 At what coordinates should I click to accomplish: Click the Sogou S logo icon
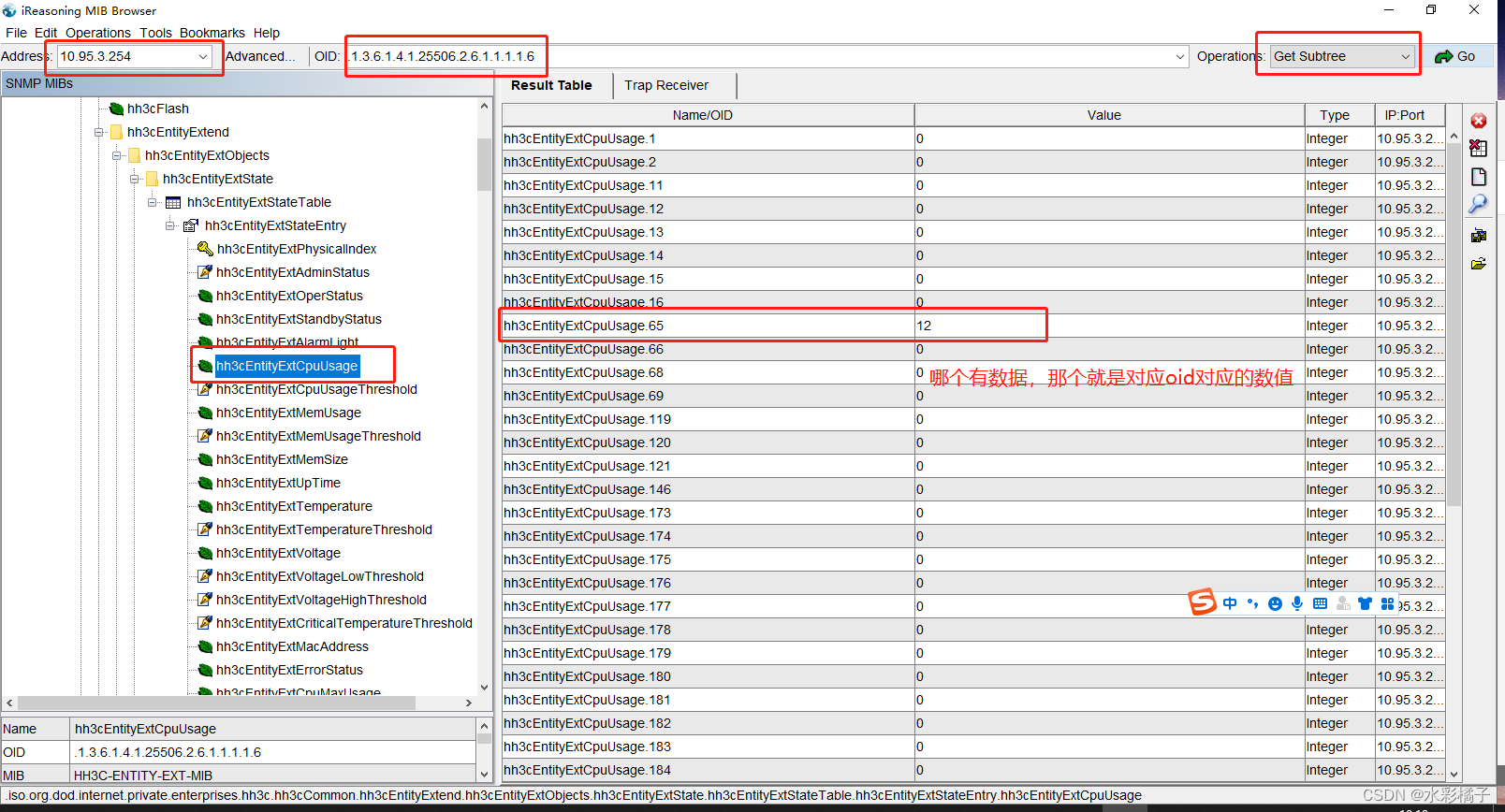coord(1202,602)
